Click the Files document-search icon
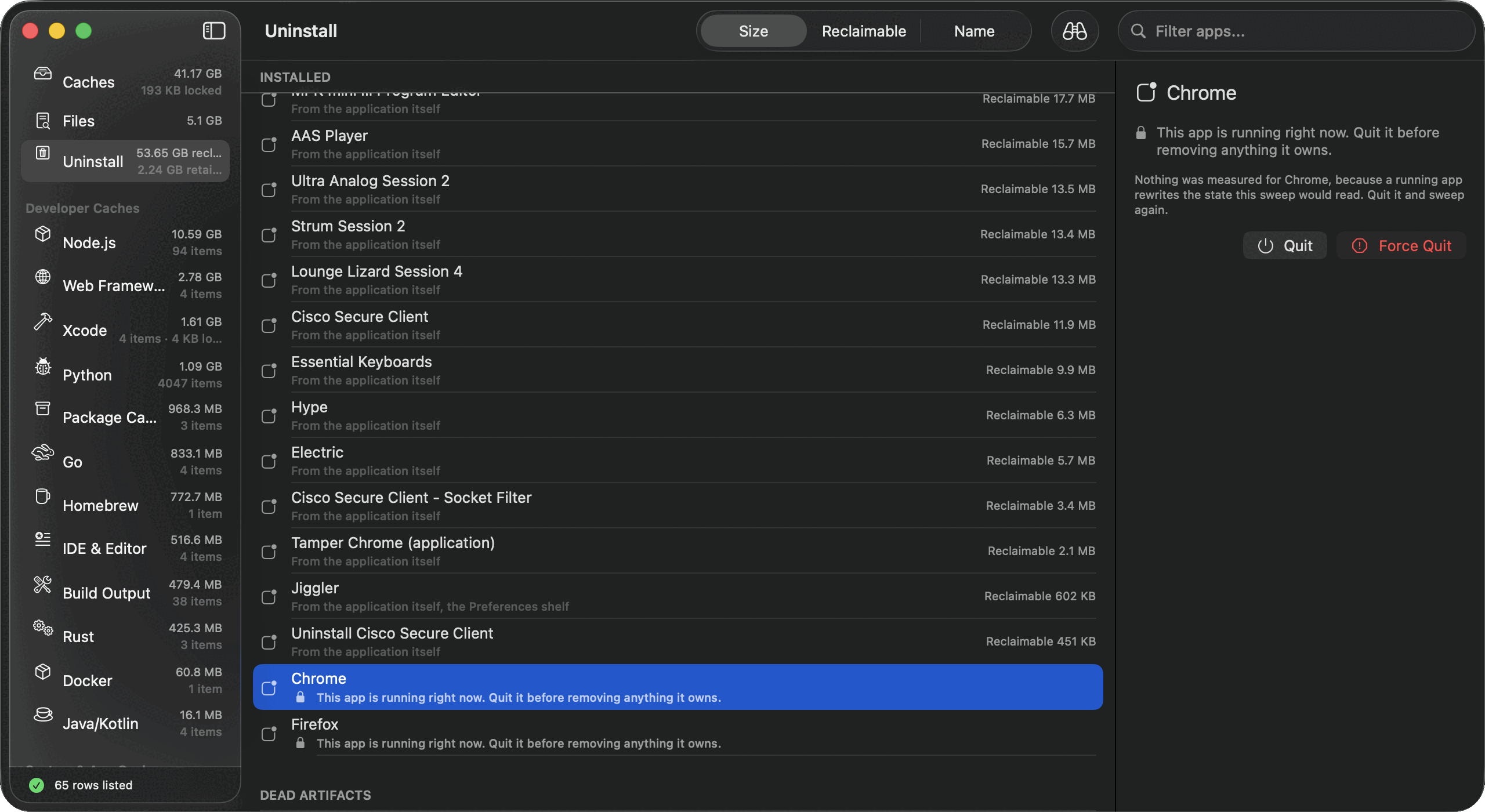Screen dimensions: 1485x812 click(43, 121)
